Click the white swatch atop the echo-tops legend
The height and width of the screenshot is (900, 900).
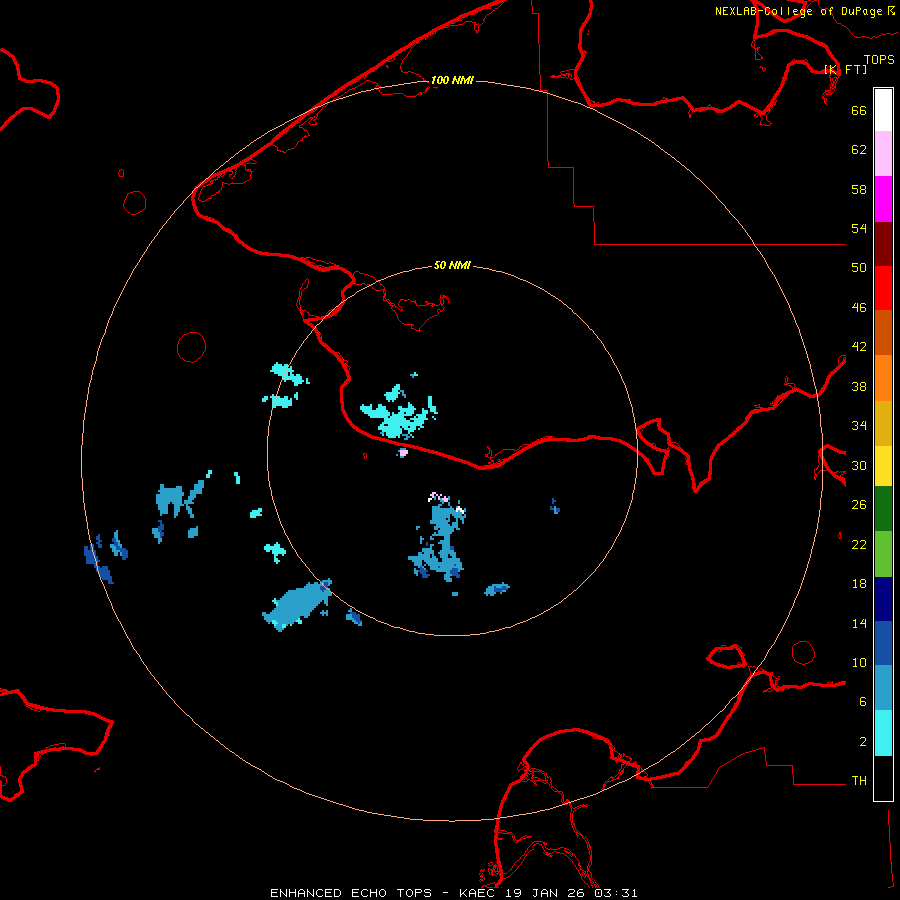[x=883, y=110]
